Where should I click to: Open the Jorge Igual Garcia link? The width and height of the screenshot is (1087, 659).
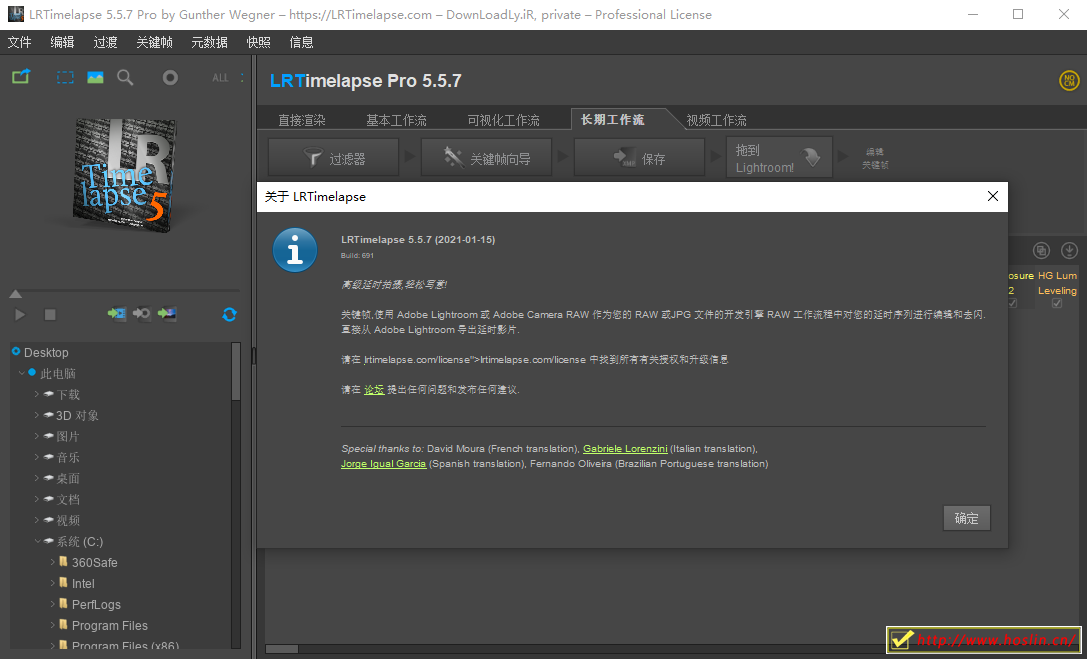click(383, 464)
